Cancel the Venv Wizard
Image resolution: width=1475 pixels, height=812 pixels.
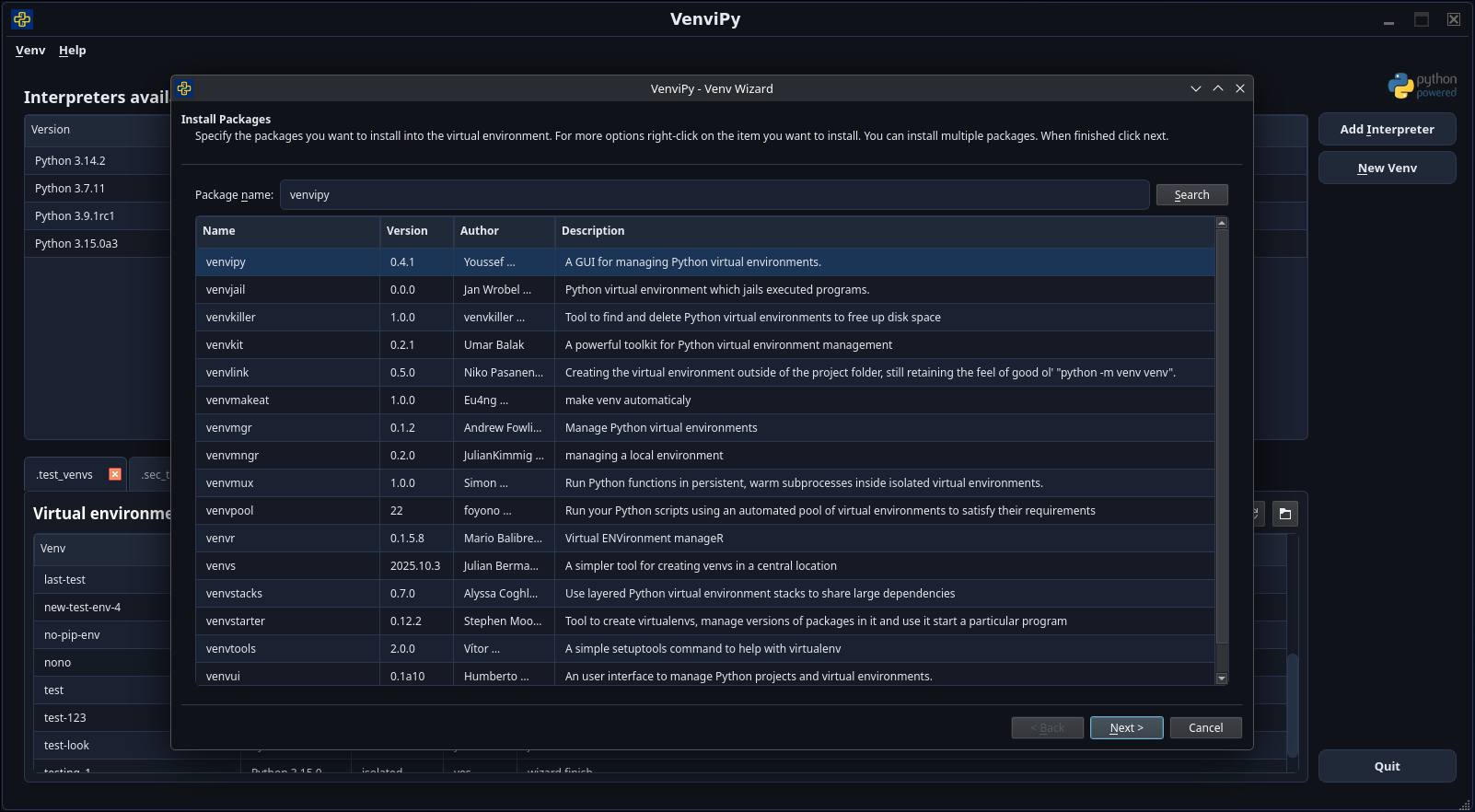[1206, 727]
